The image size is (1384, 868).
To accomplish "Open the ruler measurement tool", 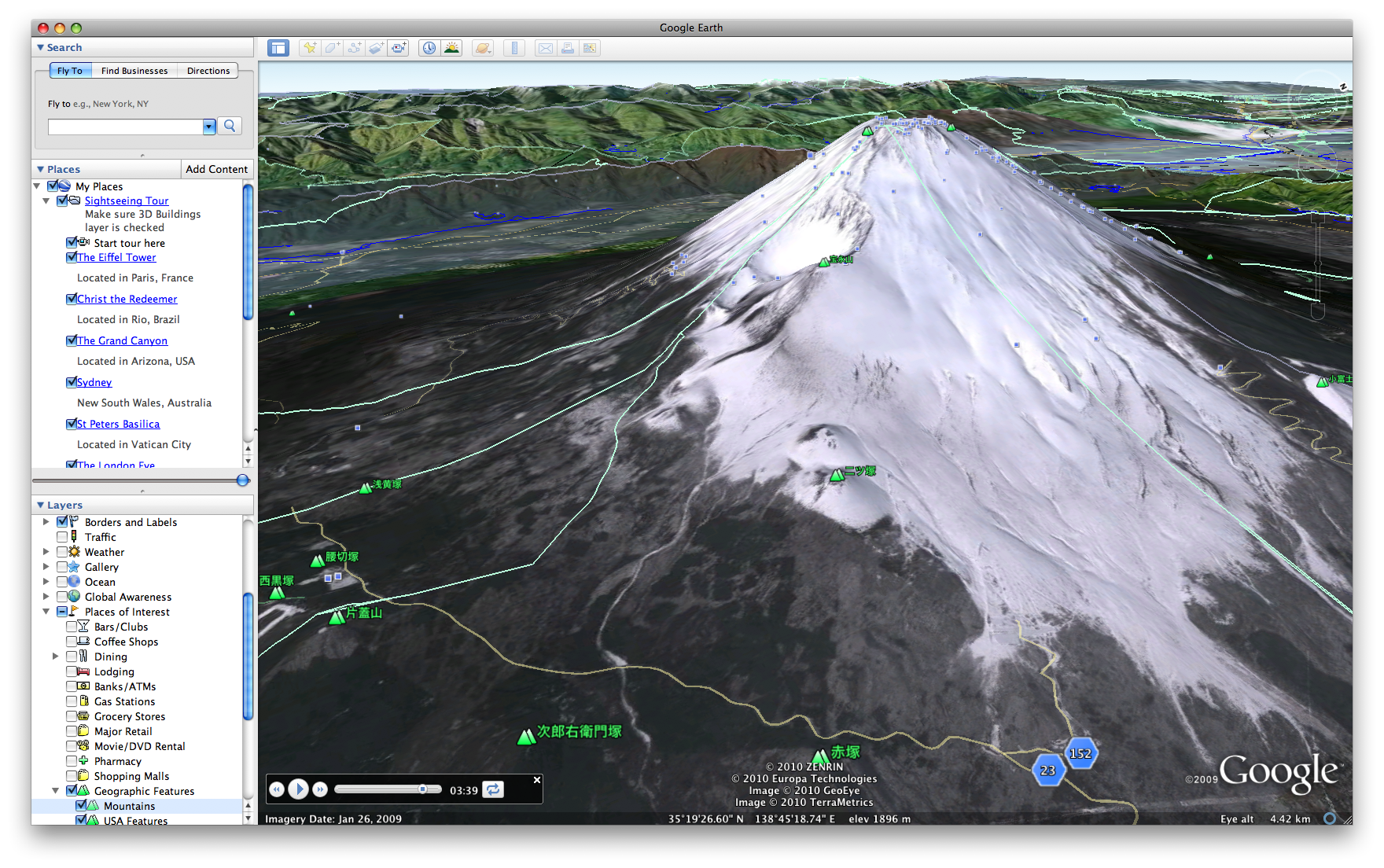I will click(514, 48).
